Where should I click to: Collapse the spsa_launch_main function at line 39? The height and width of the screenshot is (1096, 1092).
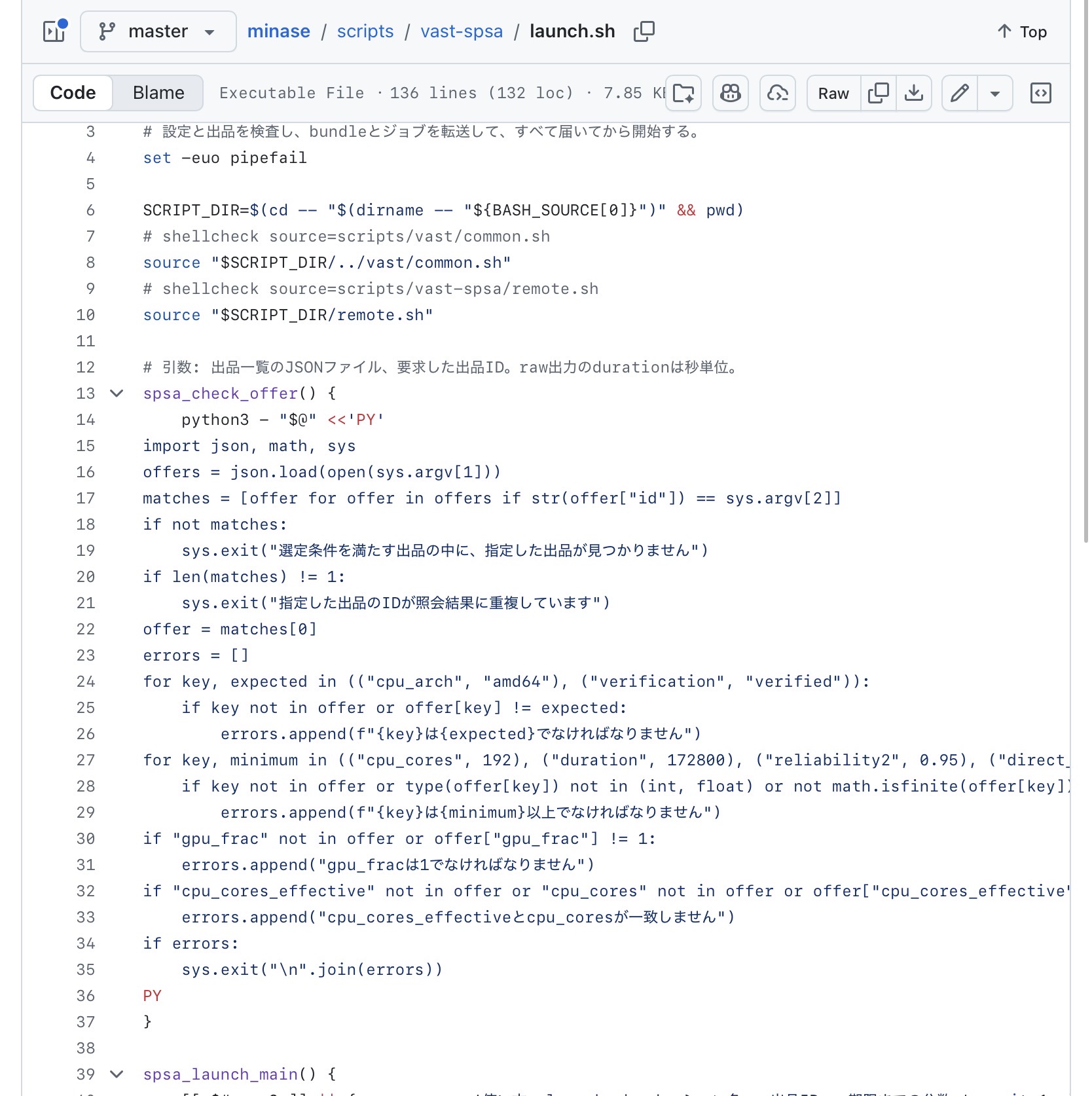pyautogui.click(x=117, y=1074)
